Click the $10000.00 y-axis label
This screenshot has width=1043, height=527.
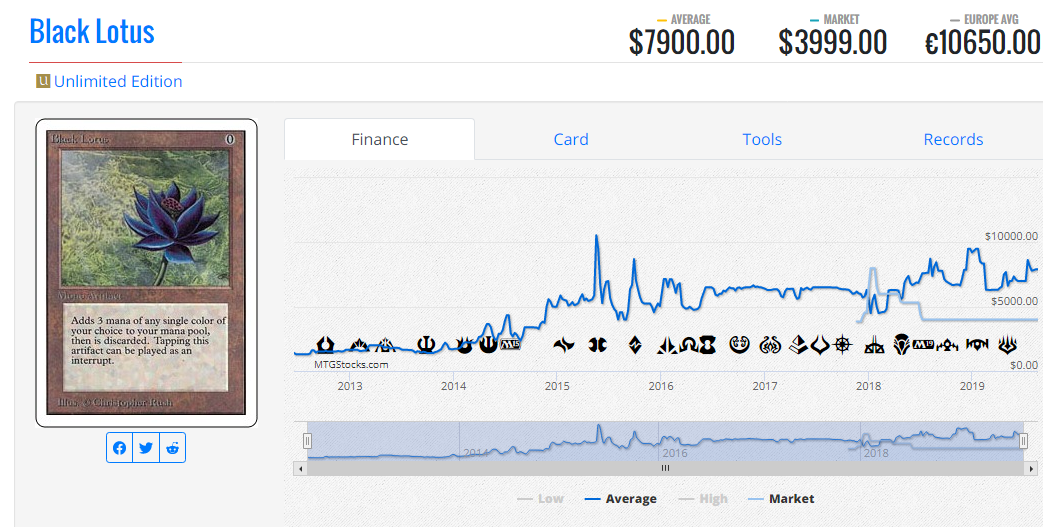tap(1011, 236)
